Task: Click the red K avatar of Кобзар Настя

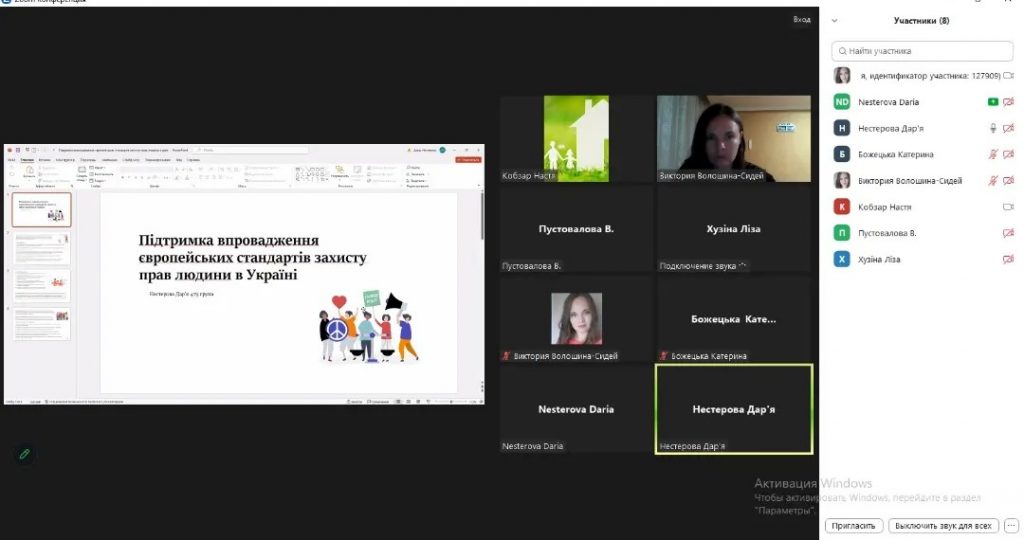Action: (842, 207)
